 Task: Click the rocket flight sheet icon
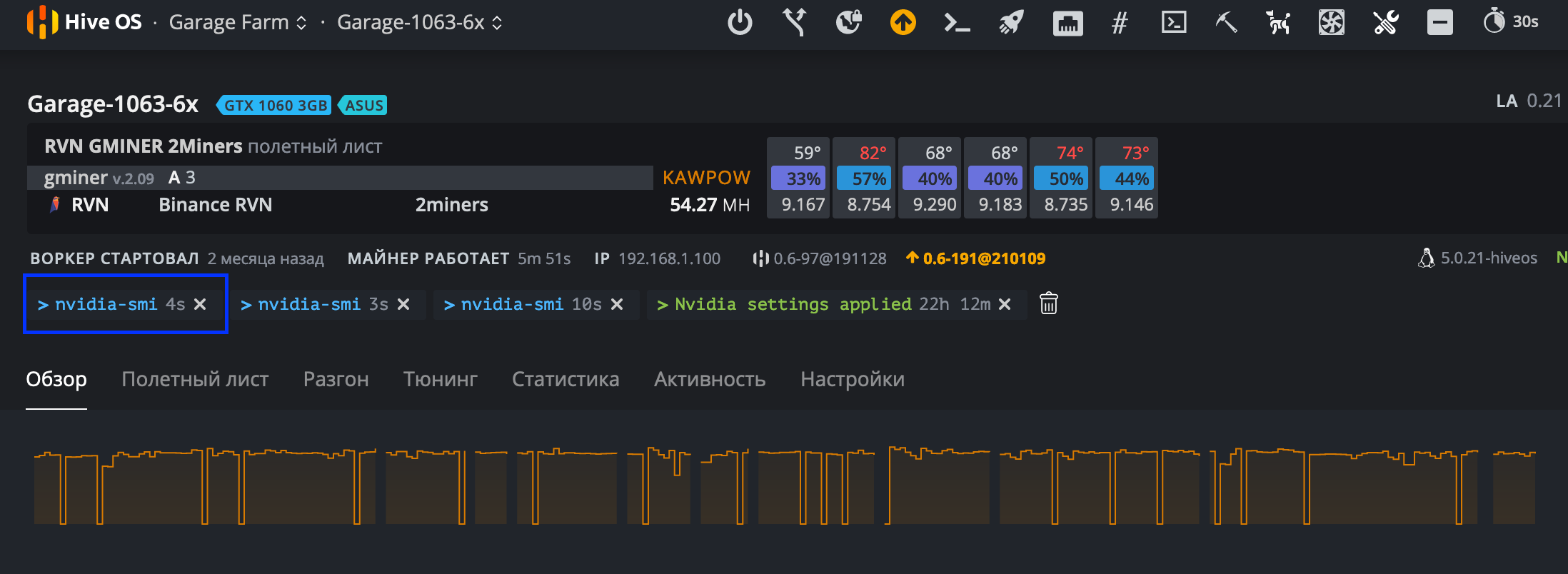[1011, 22]
